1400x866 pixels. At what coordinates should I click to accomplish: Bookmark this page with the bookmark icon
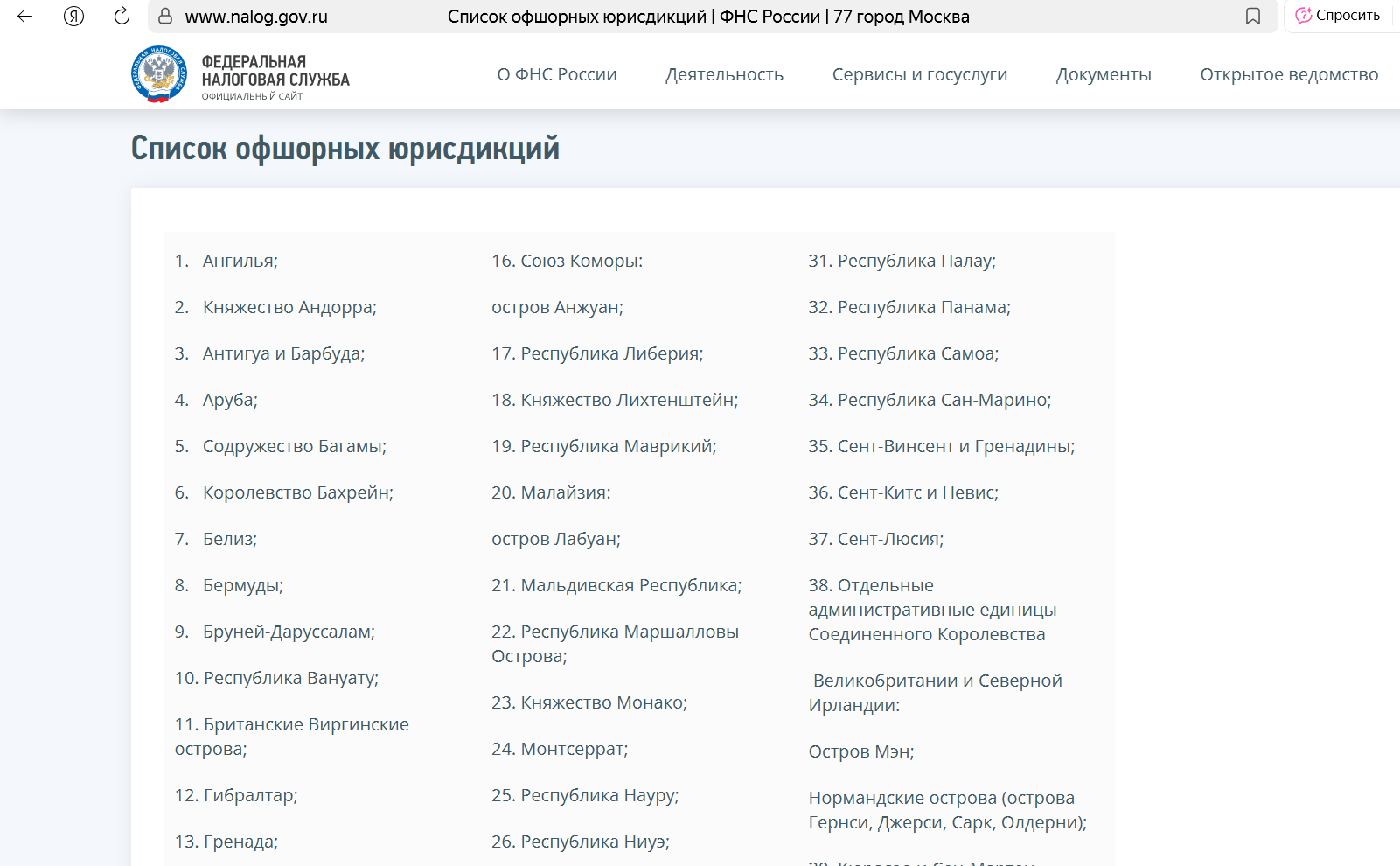tap(1254, 16)
